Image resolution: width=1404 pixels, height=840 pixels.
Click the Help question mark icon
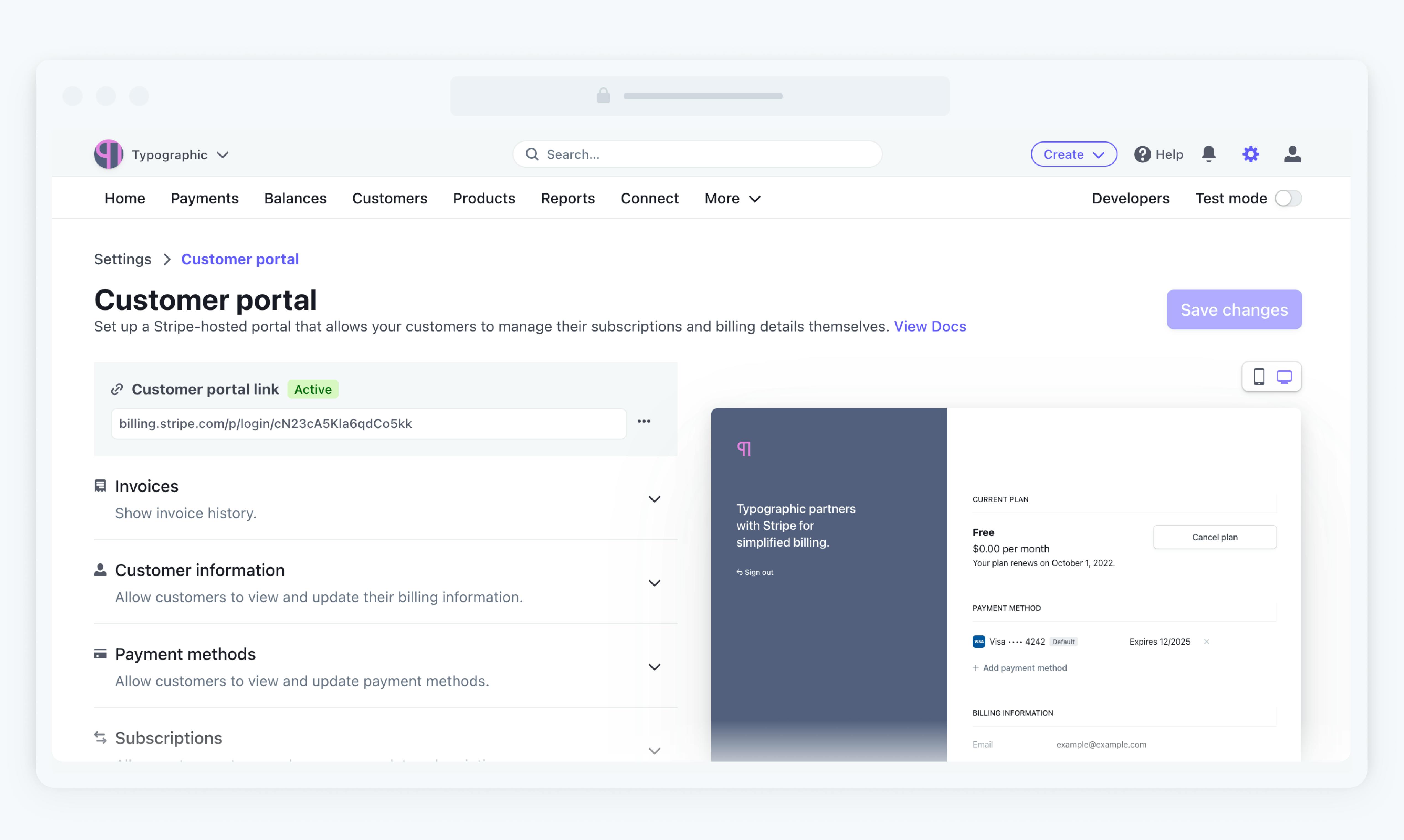pos(1142,154)
